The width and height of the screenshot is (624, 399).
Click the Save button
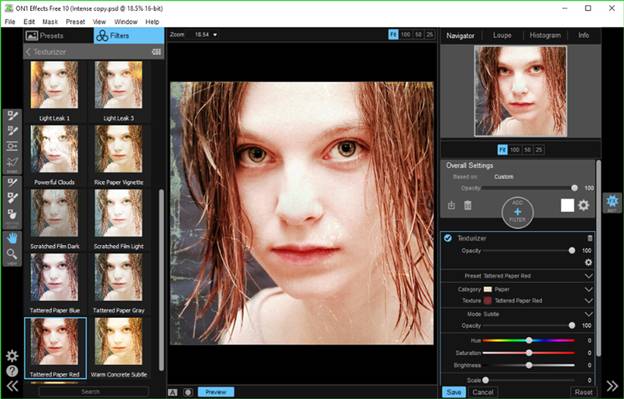coord(454,392)
